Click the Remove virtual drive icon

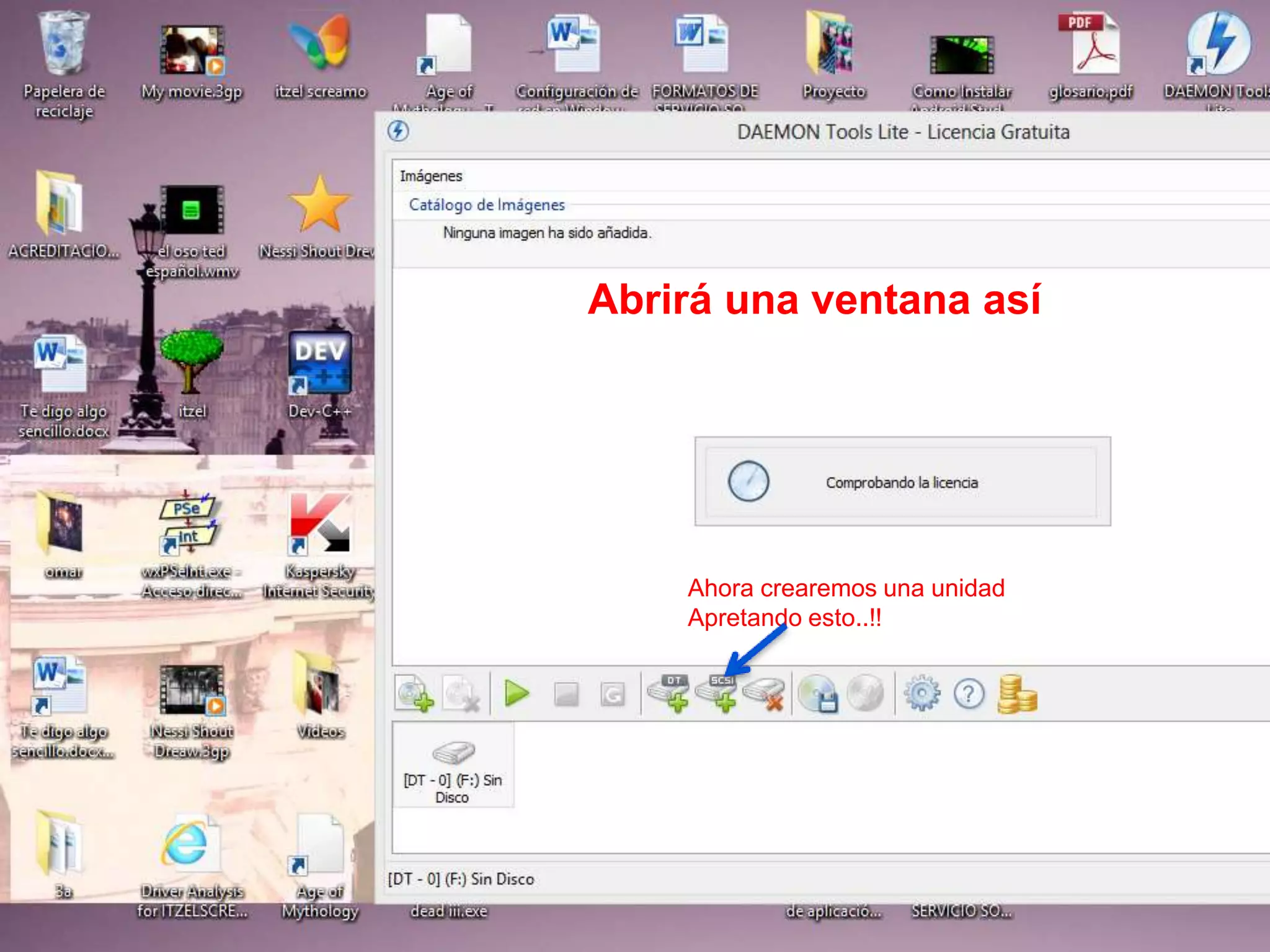(x=764, y=694)
